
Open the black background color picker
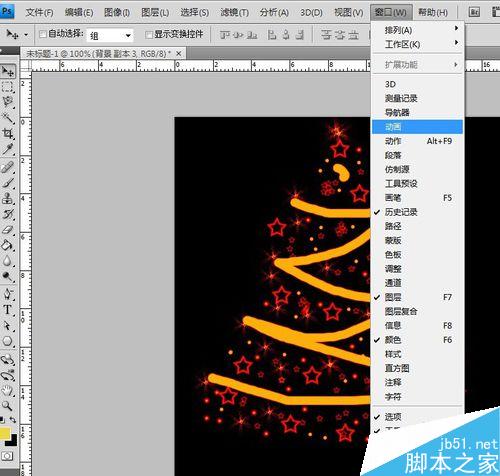[13, 441]
